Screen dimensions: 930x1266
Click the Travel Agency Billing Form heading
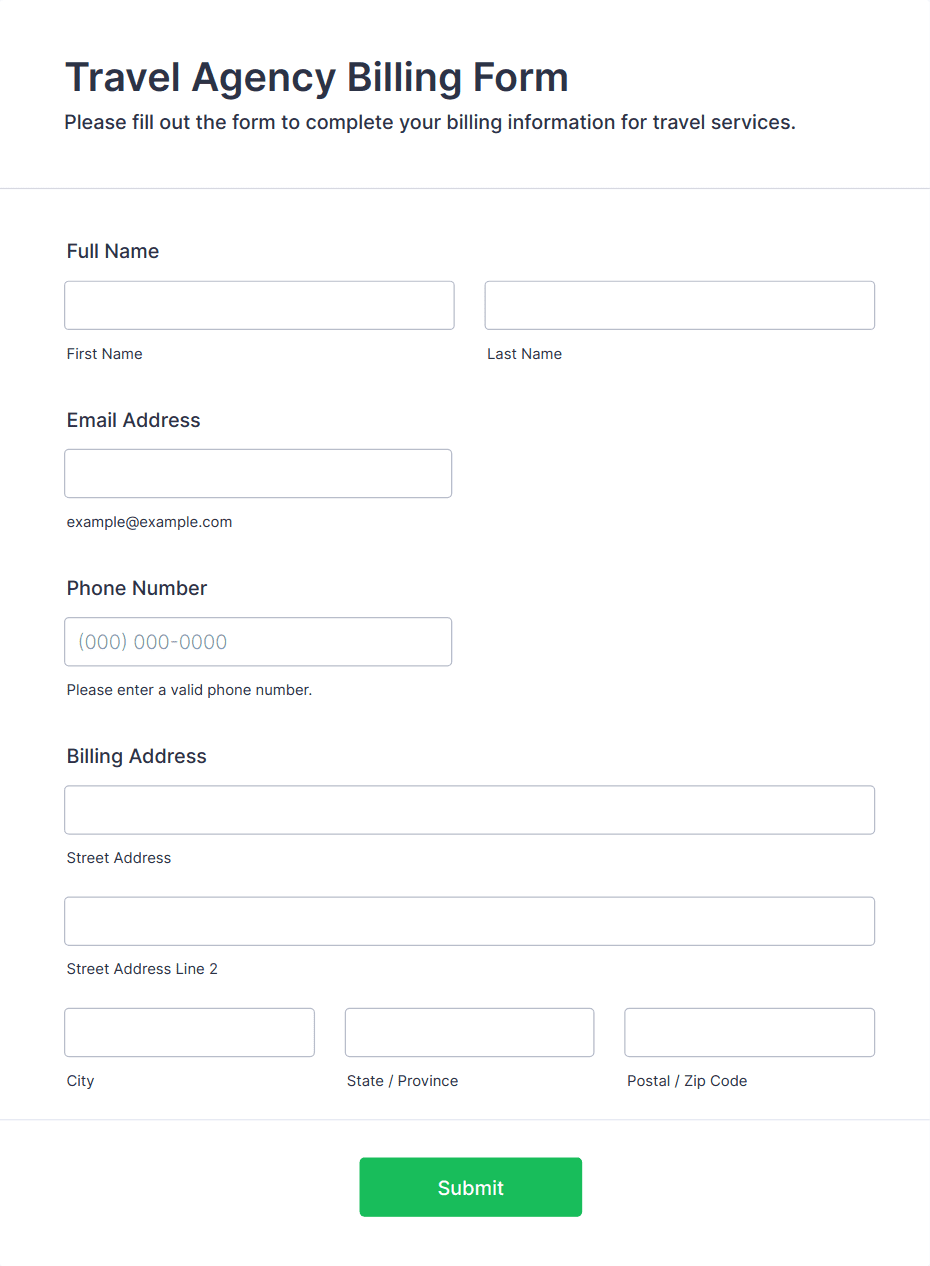click(x=317, y=77)
